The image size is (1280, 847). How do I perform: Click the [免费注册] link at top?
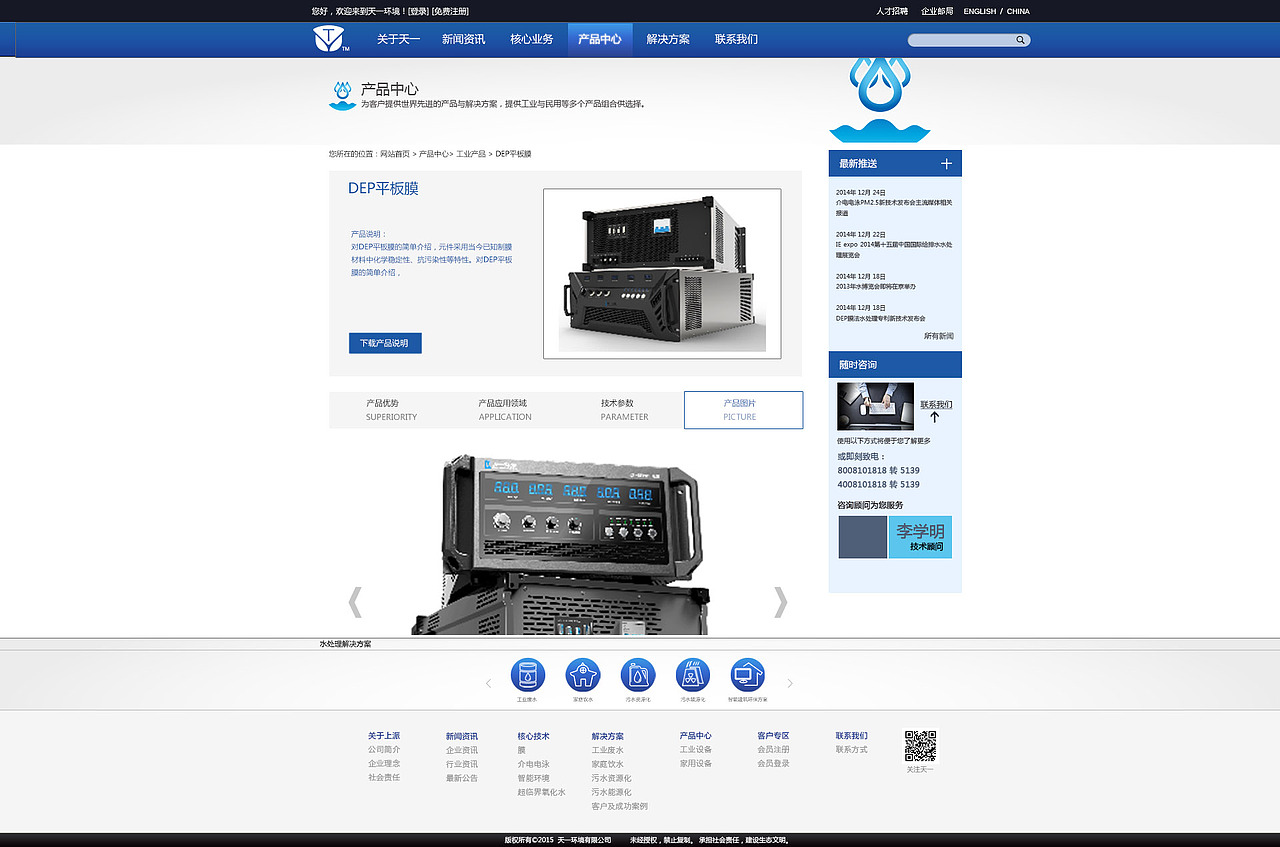[x=450, y=11]
